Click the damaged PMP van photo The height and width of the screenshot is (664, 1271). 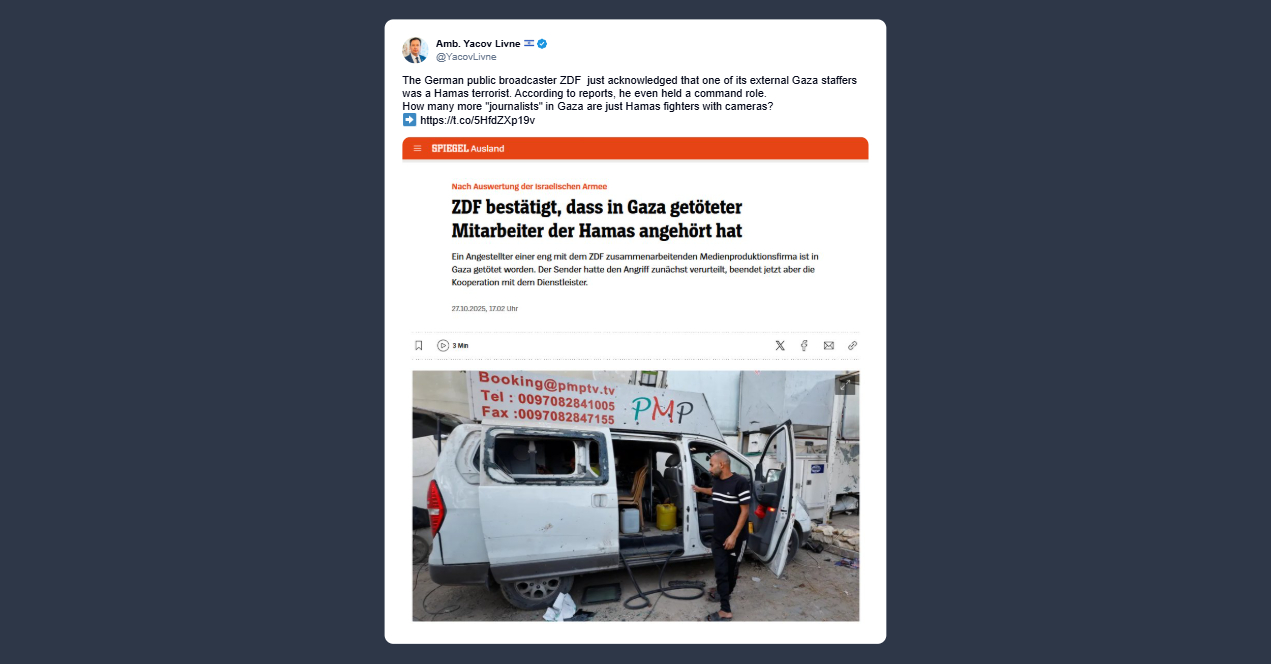[x=635, y=496]
